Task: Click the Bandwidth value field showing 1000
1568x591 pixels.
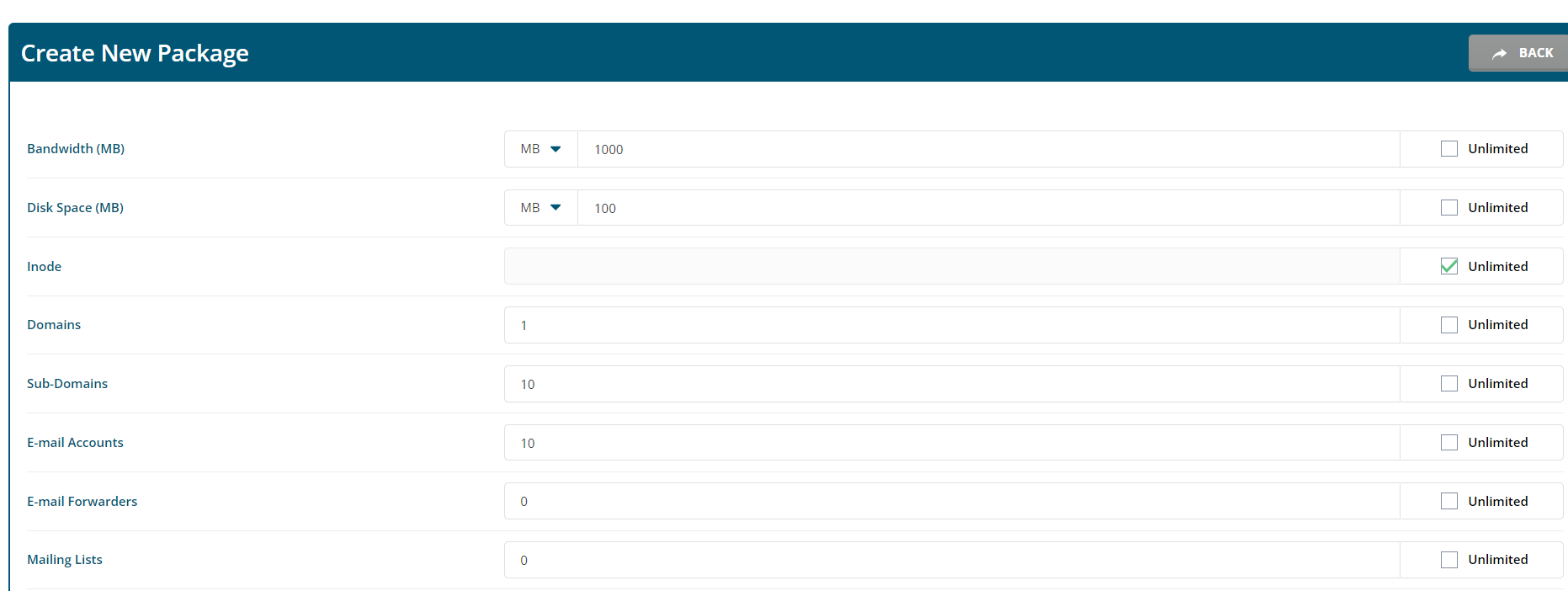Action: [x=989, y=149]
